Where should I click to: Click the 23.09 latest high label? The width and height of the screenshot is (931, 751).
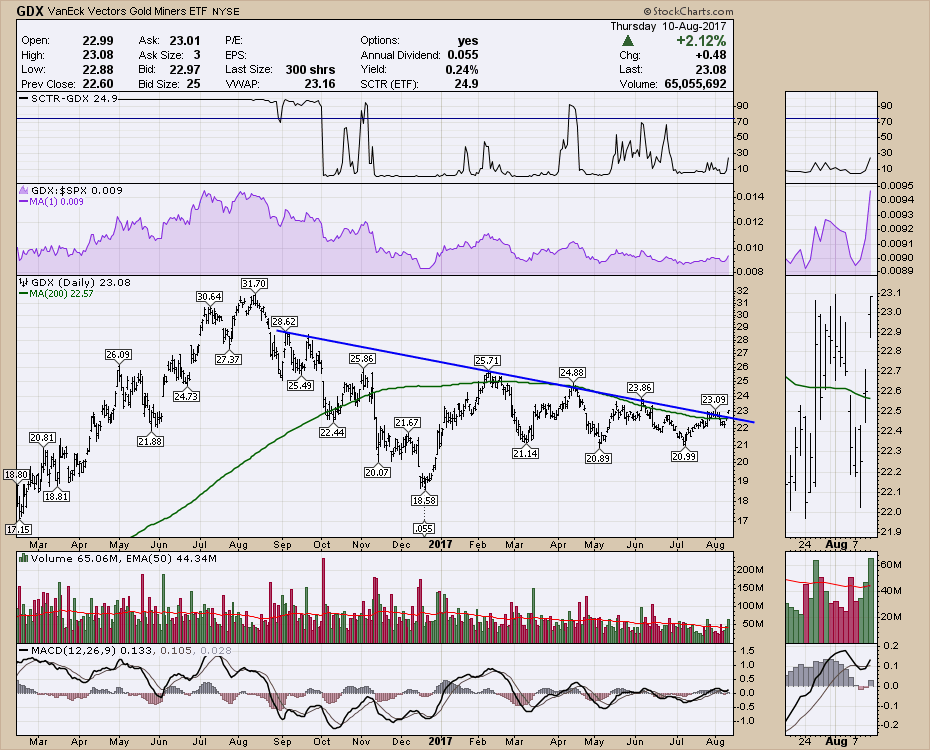tap(713, 400)
